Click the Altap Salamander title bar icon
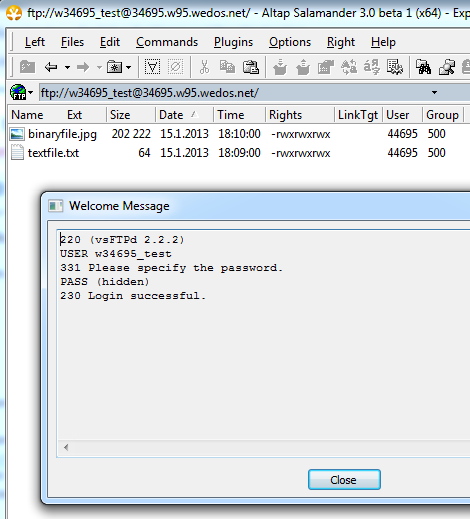Viewport: 470px width, 519px height. tap(14, 13)
